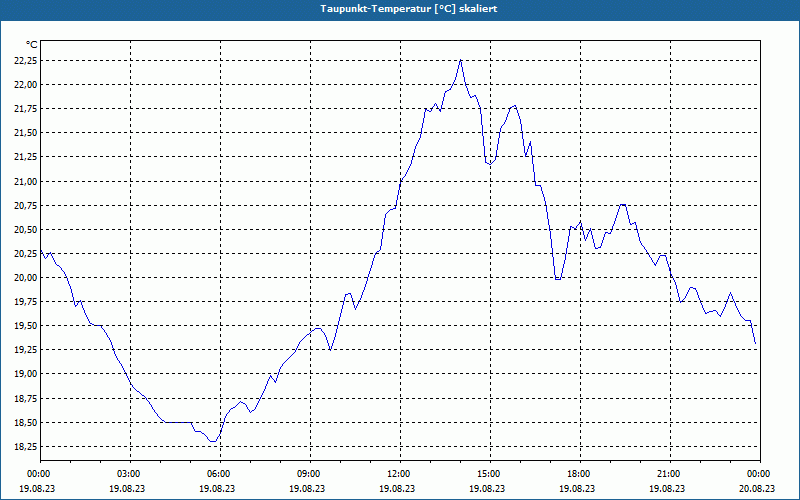Click the 18,25 y-axis value
The width and height of the screenshot is (800, 500).
click(x=25, y=446)
